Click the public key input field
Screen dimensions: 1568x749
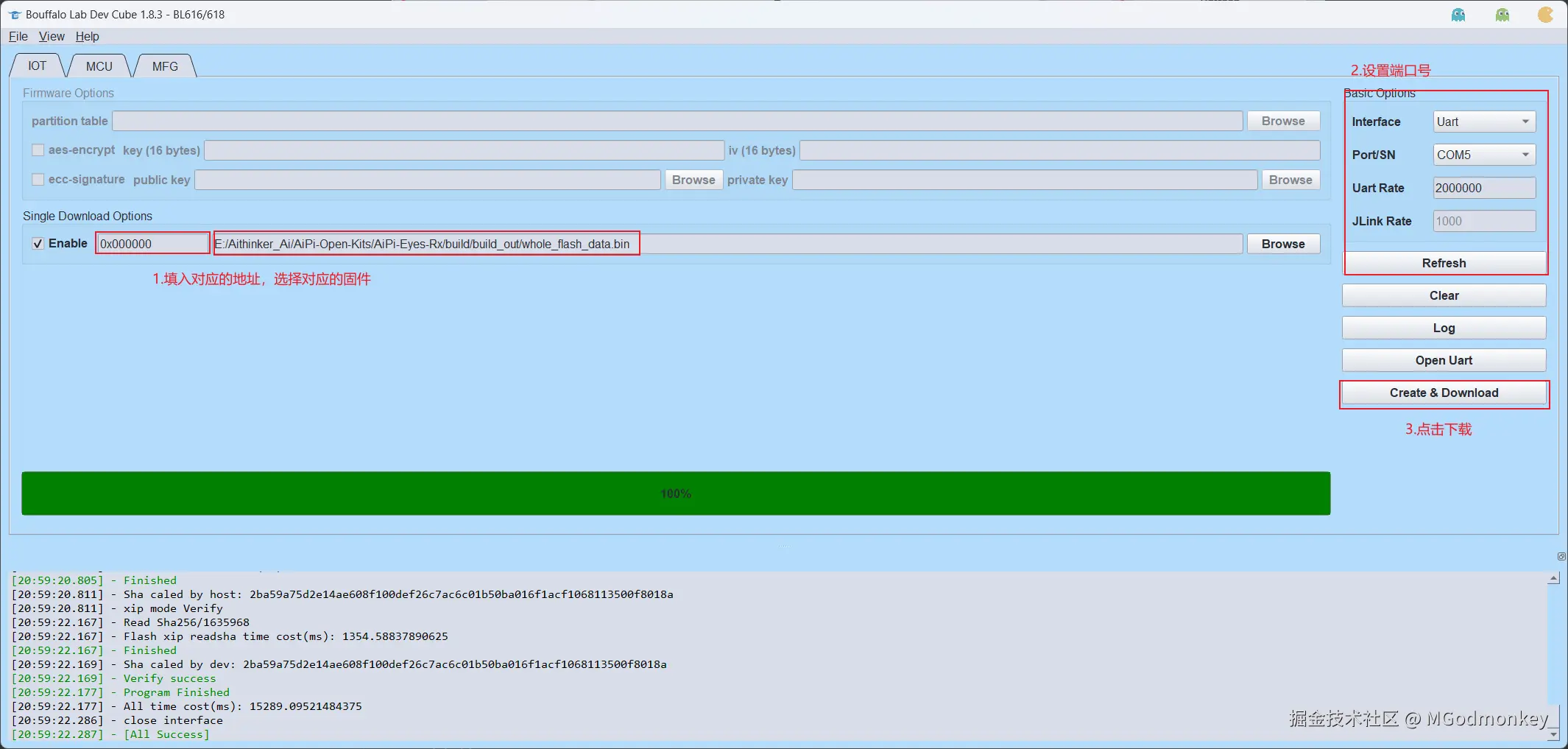(x=427, y=180)
